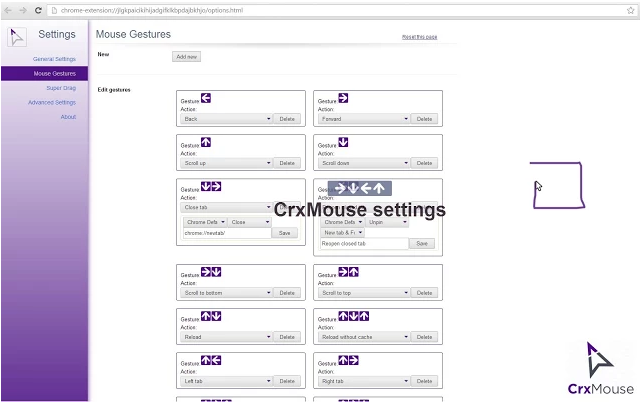The height and width of the screenshot is (402, 640).
Task: Reload the page with refresh icon
Action: point(38,10)
